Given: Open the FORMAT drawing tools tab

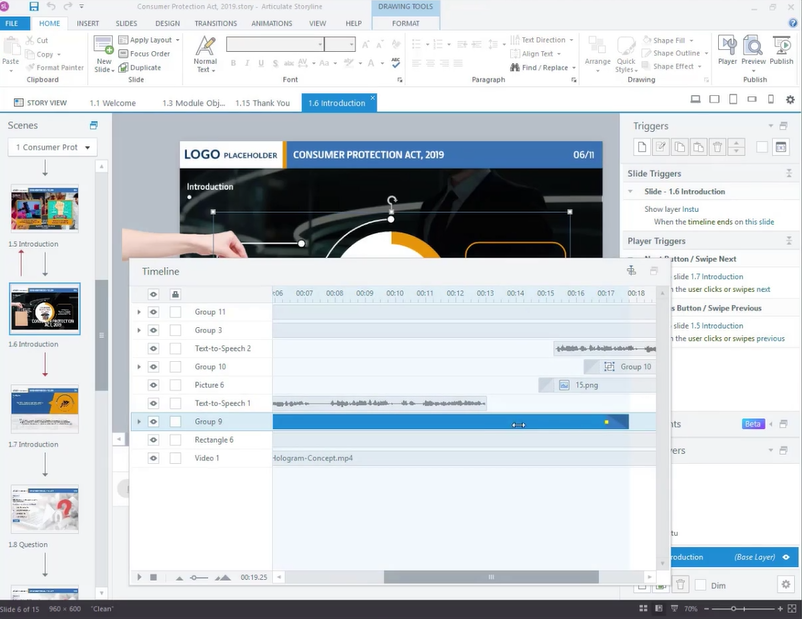Looking at the screenshot, I should pos(406,23).
